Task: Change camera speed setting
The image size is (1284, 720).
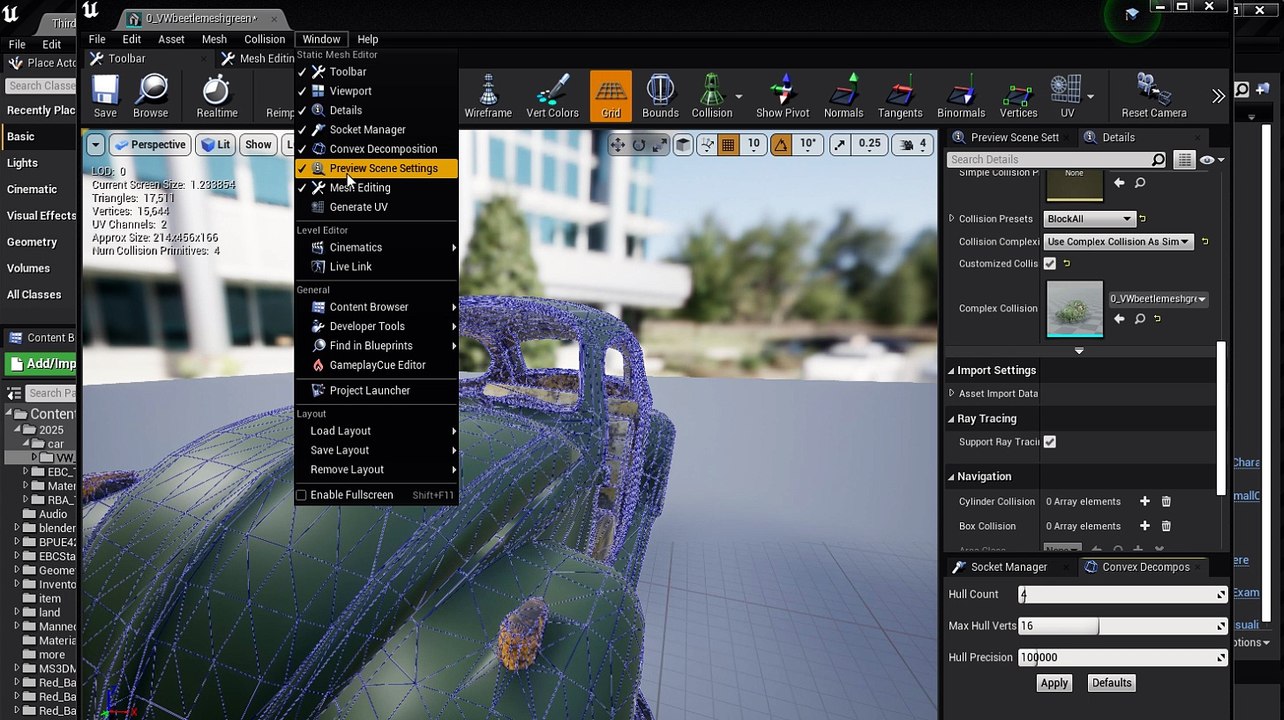Action: [x=914, y=145]
